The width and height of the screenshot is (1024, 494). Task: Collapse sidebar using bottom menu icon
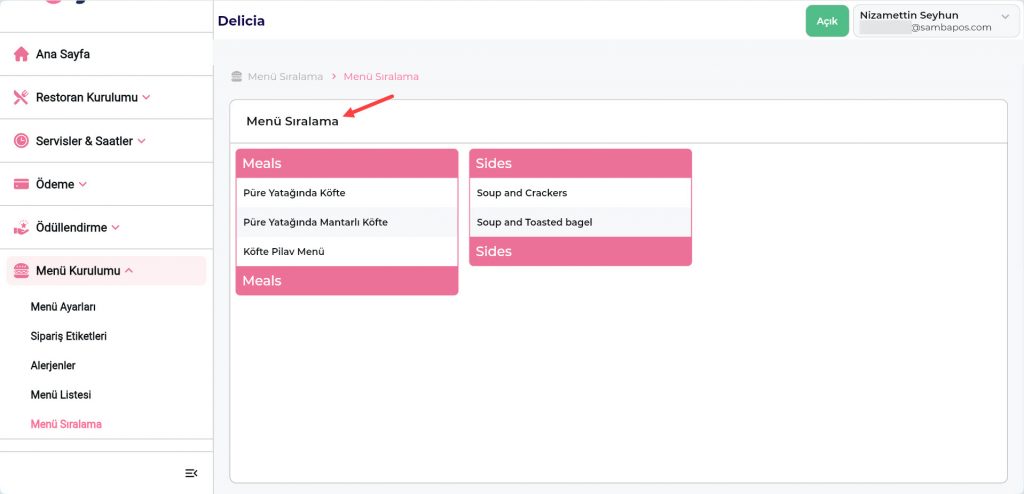191,473
